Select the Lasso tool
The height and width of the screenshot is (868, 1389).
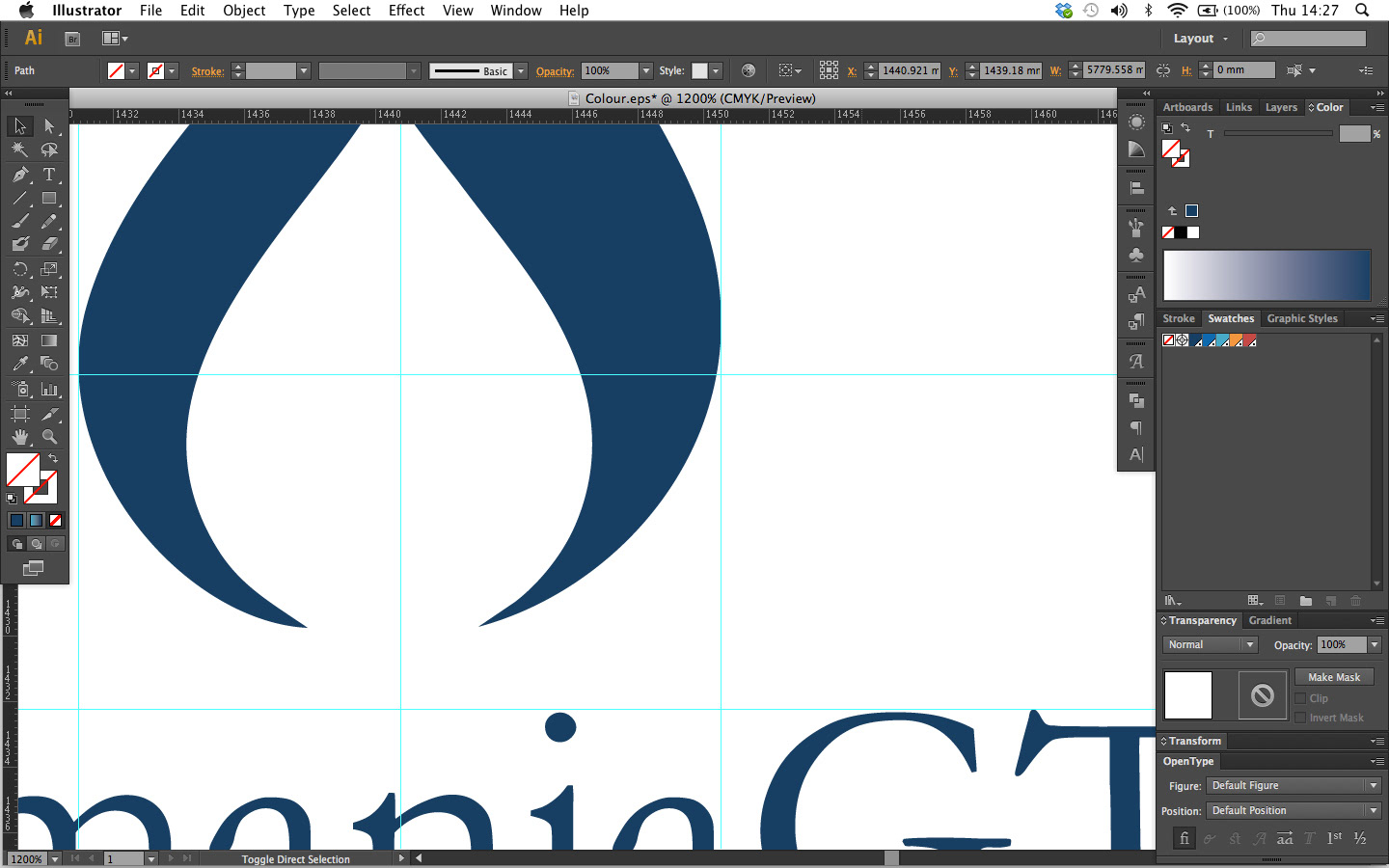(49, 149)
